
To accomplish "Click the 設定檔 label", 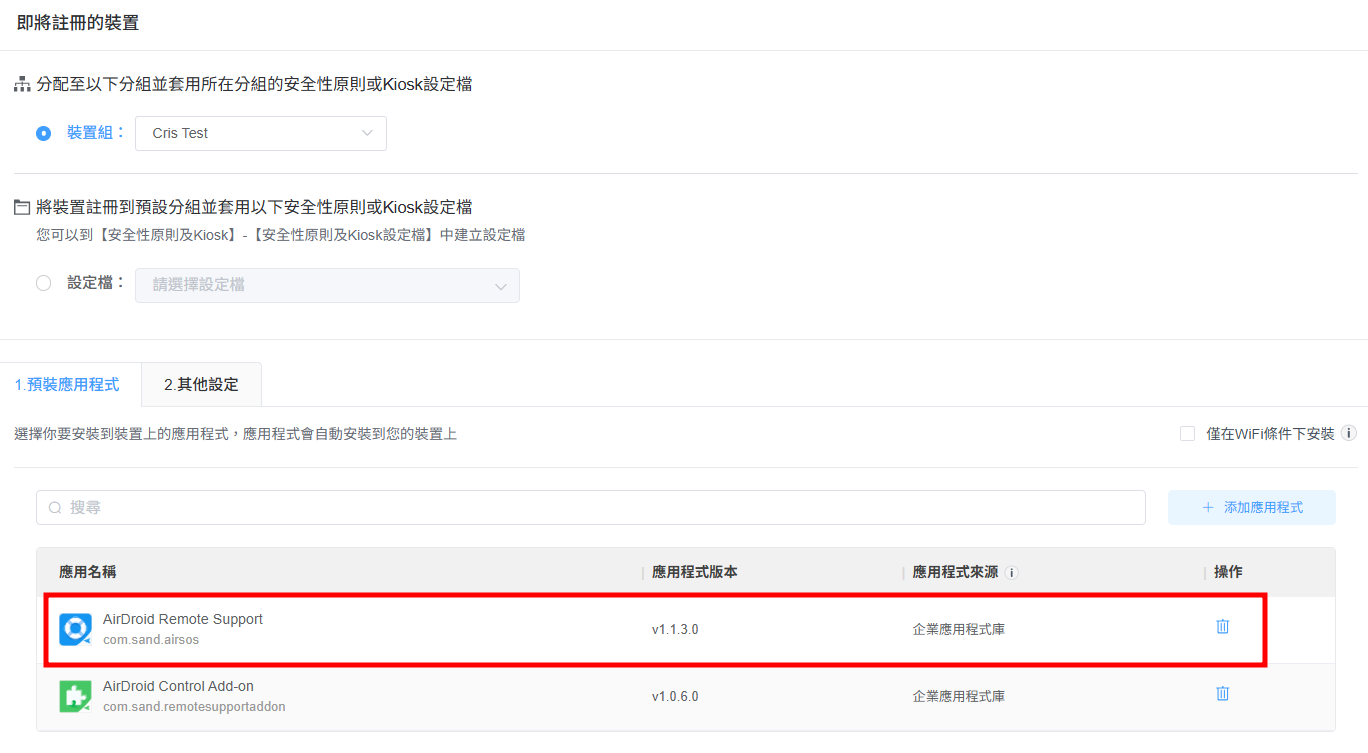I will coord(96,283).
